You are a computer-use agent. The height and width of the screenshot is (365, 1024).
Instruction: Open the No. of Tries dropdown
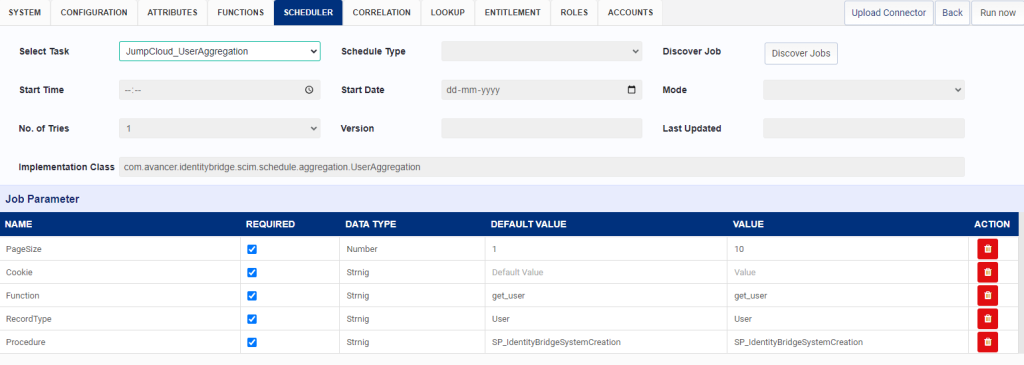tap(219, 129)
